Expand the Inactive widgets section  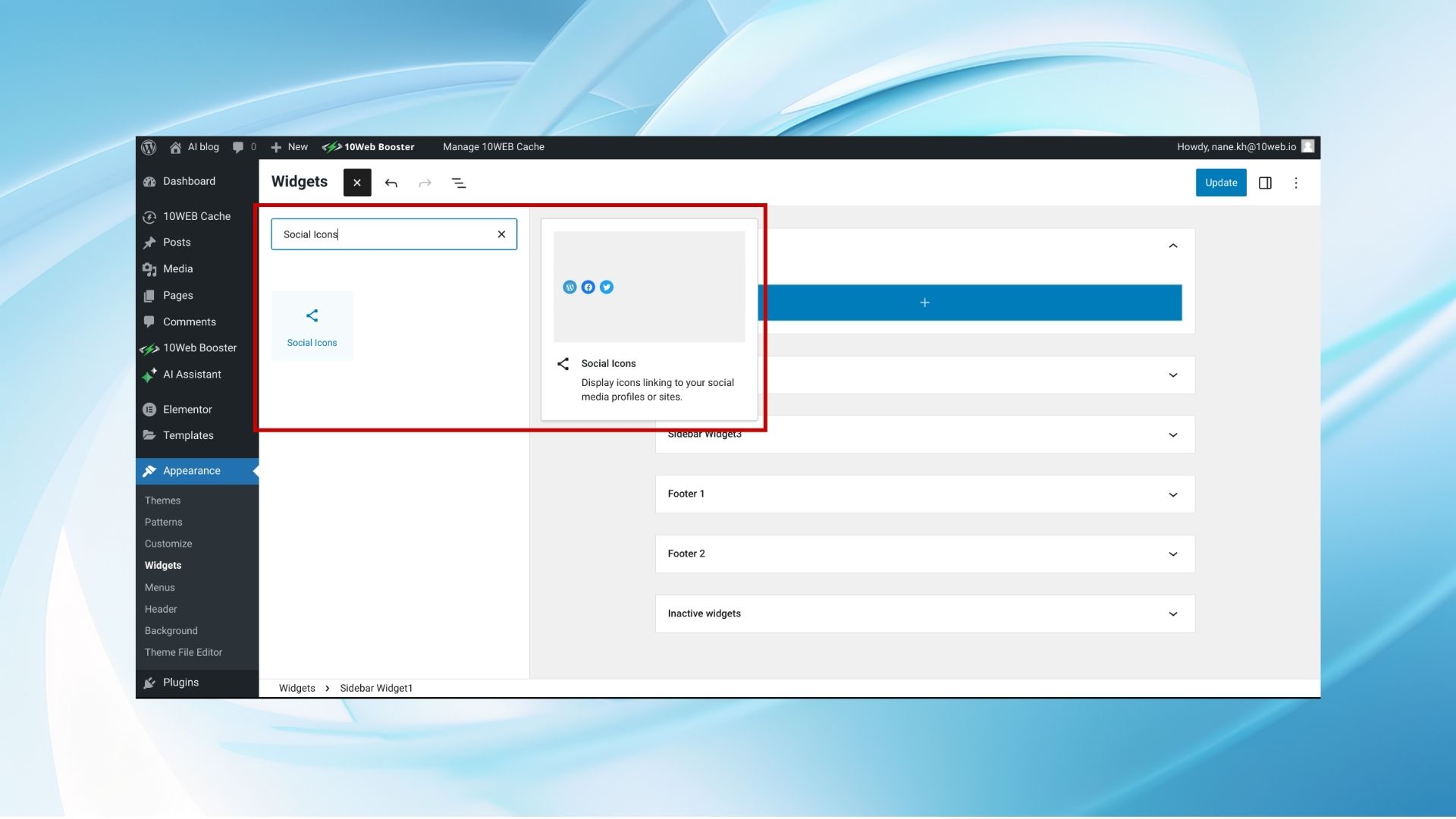pos(925,614)
